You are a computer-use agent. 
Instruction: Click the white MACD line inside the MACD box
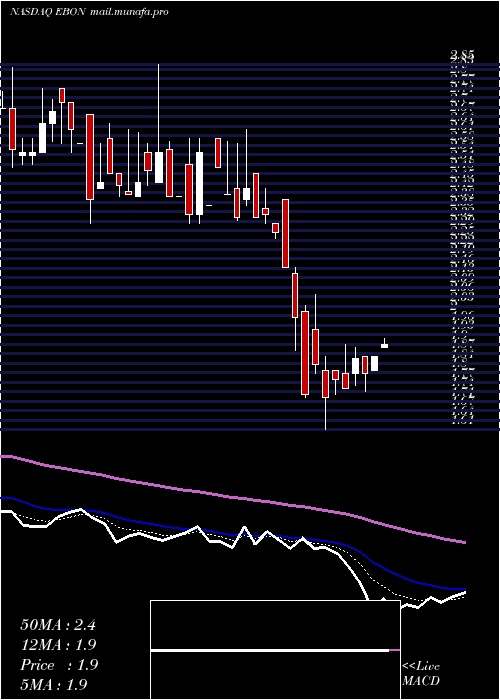[270, 650]
